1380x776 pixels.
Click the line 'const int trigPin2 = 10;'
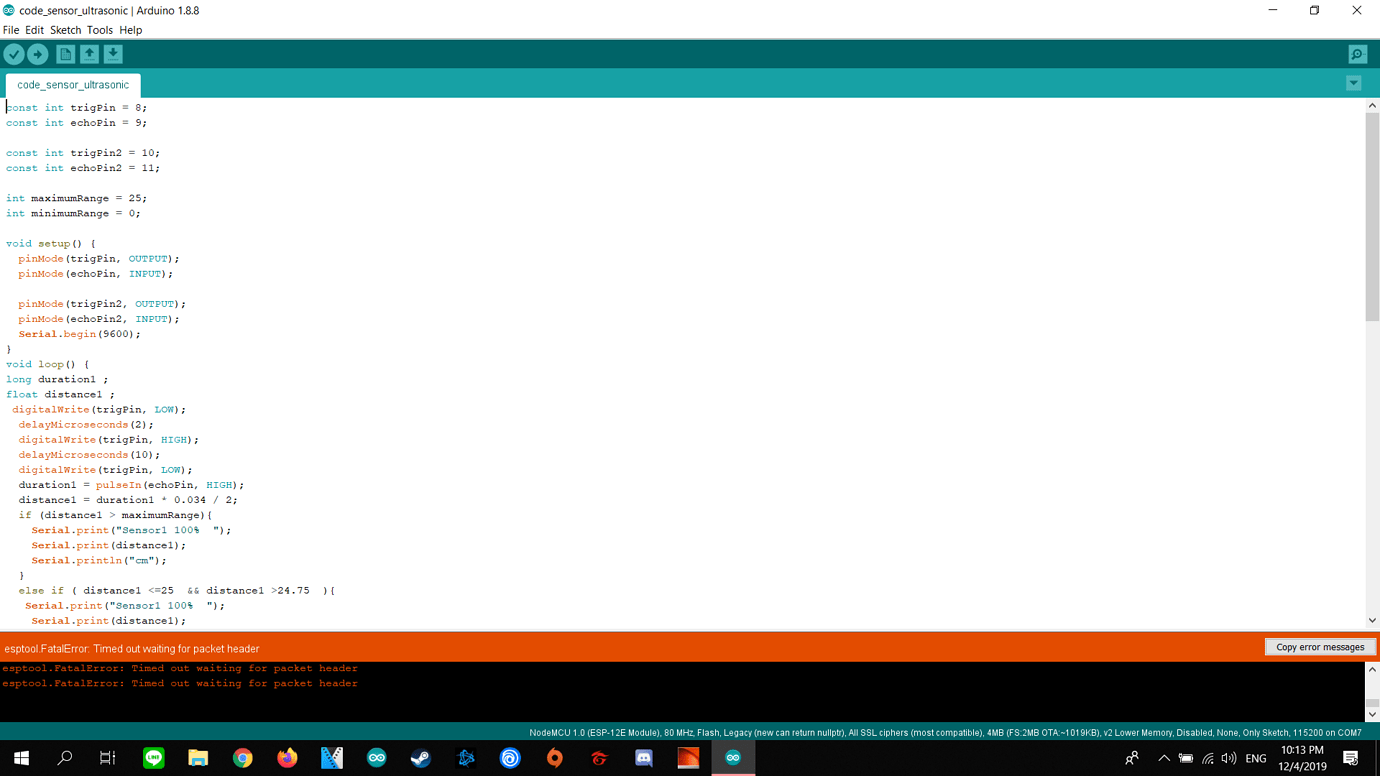(83, 153)
